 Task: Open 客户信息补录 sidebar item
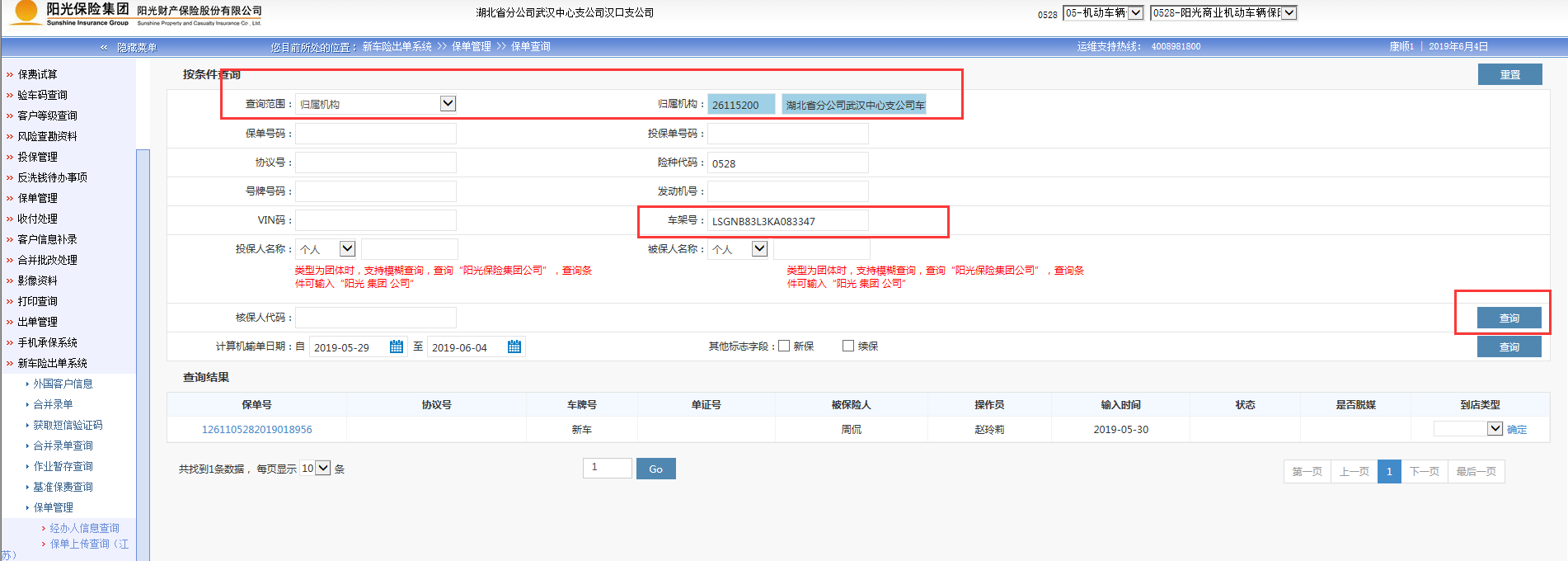(48, 239)
